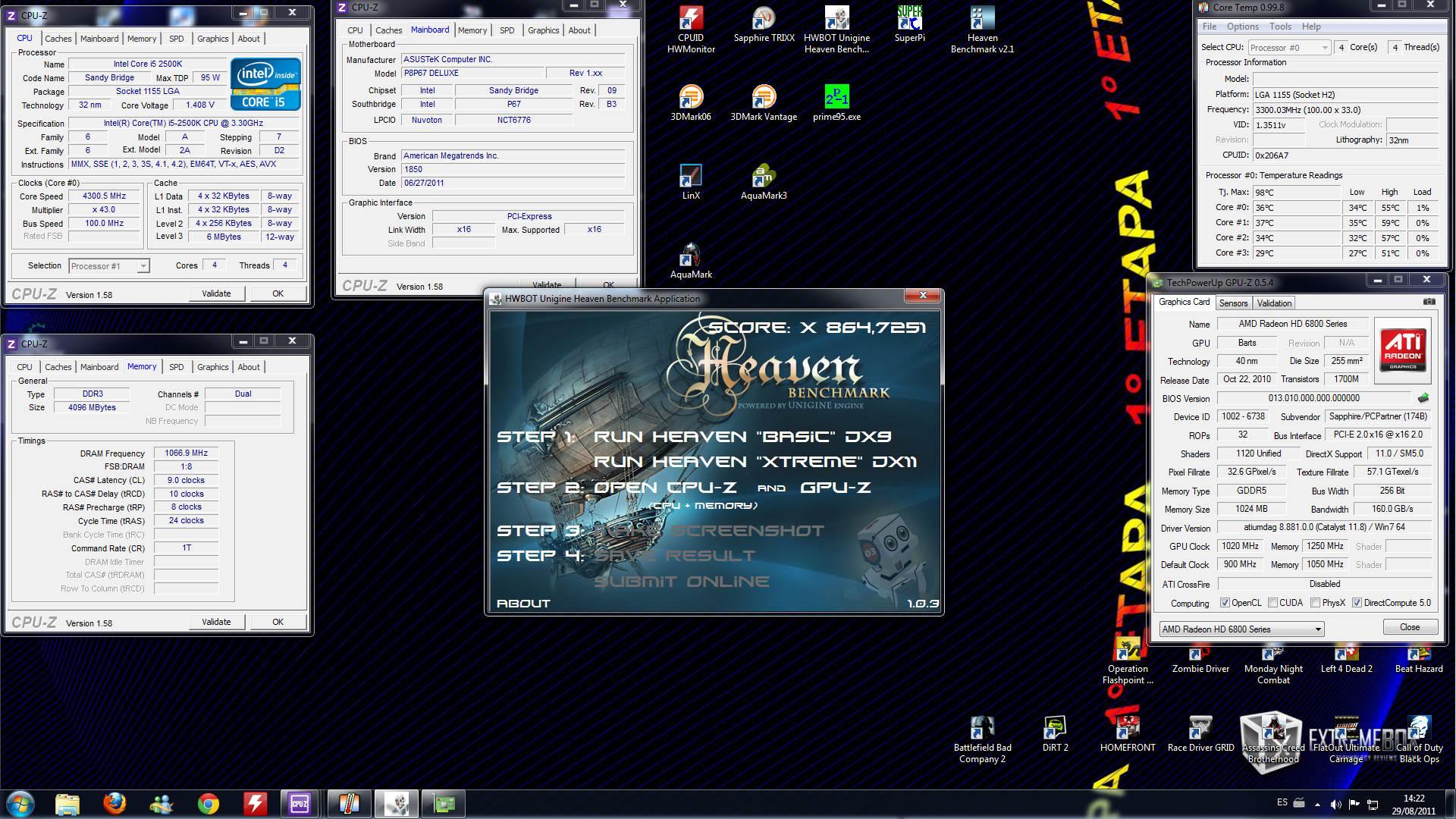Click the ES language indicator in tray
The image size is (1456, 819).
point(1282,802)
